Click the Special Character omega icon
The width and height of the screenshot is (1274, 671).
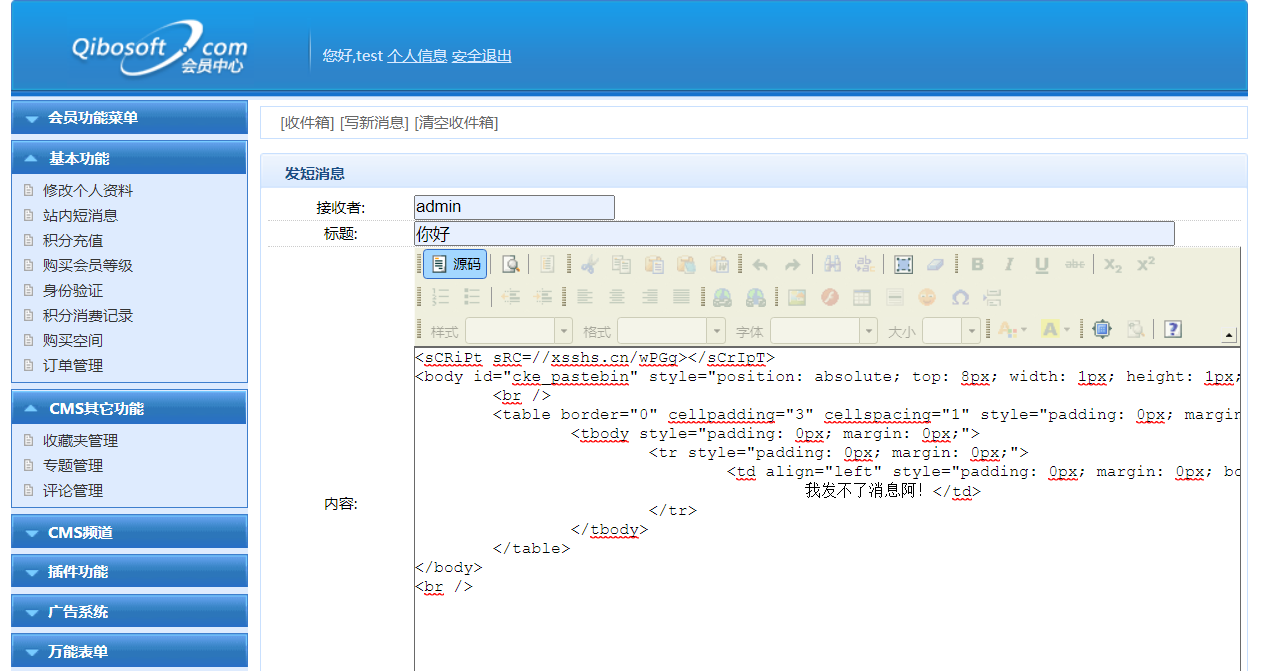tap(960, 297)
